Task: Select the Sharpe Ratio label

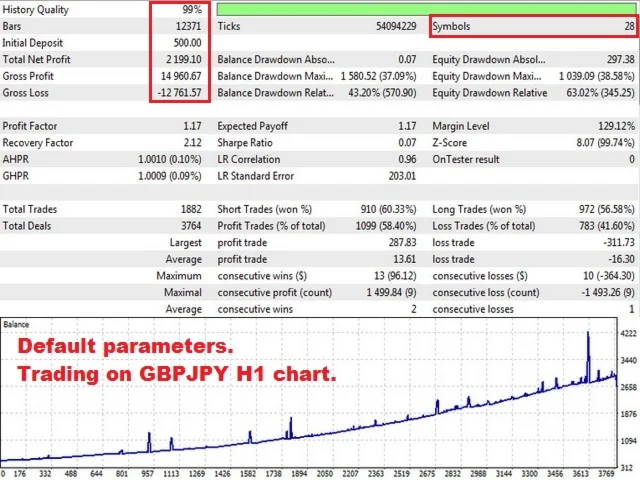Action: click(x=245, y=143)
